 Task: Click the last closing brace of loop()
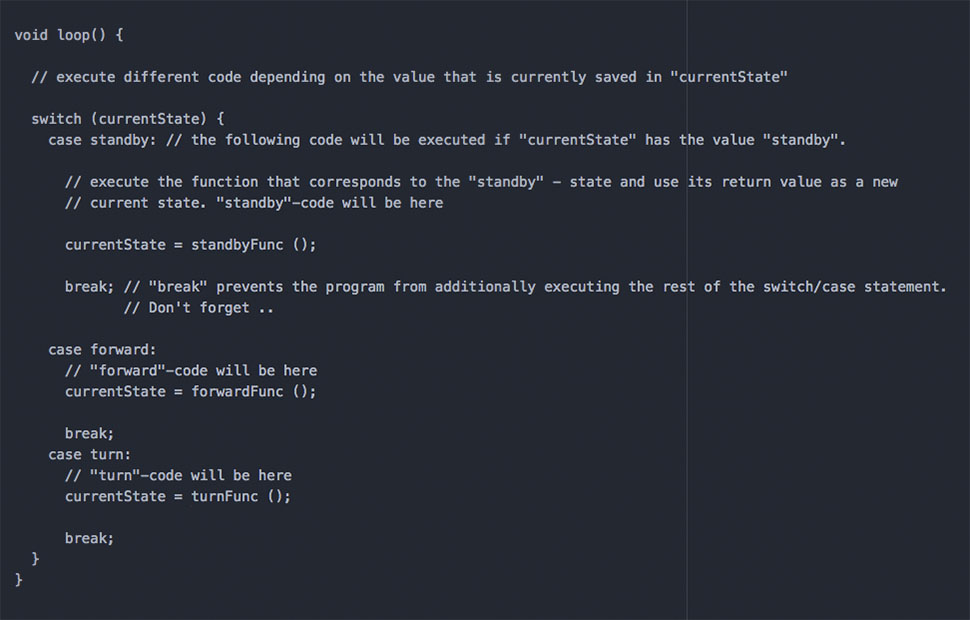click(19, 580)
